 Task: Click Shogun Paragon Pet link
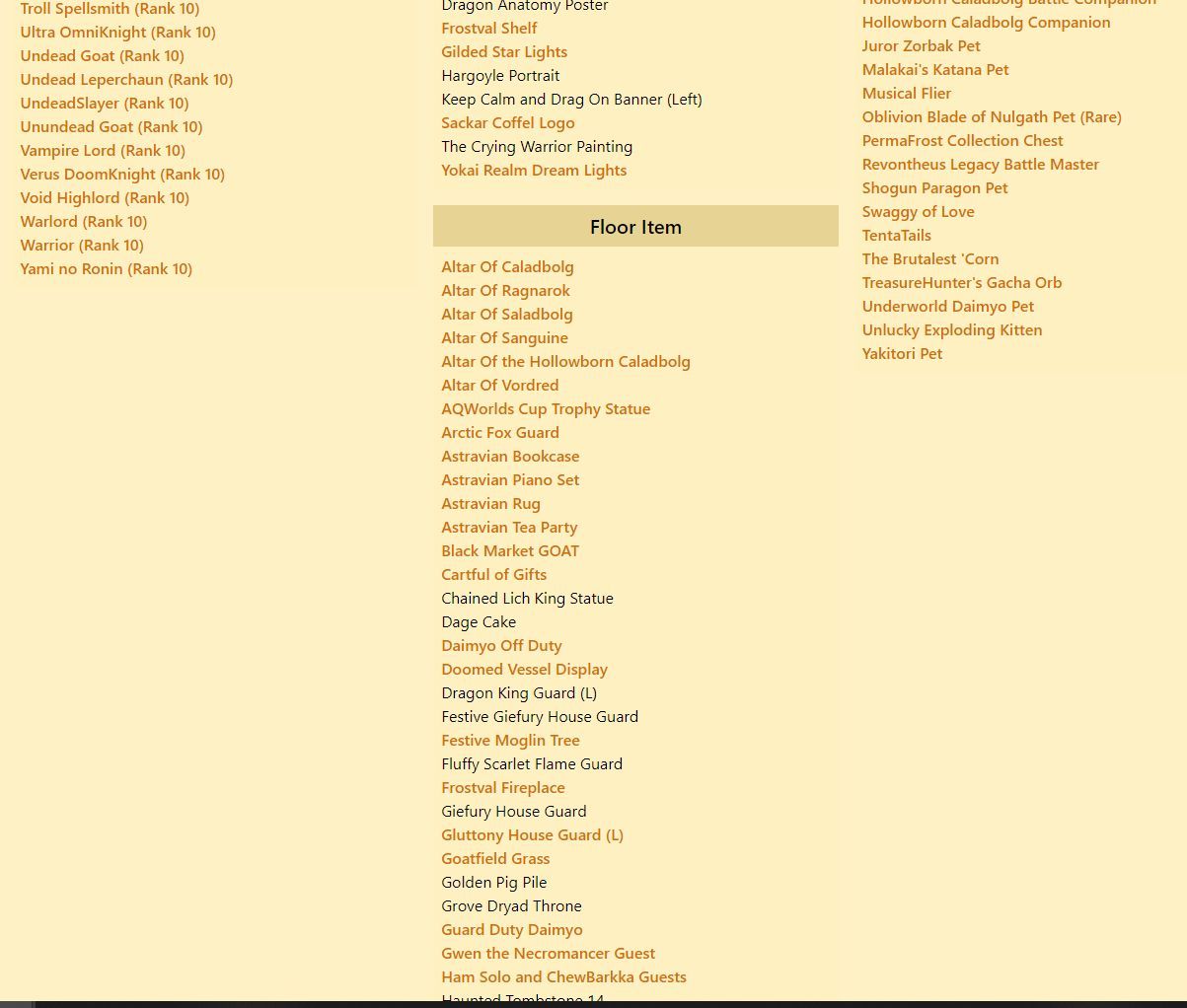[x=934, y=187]
